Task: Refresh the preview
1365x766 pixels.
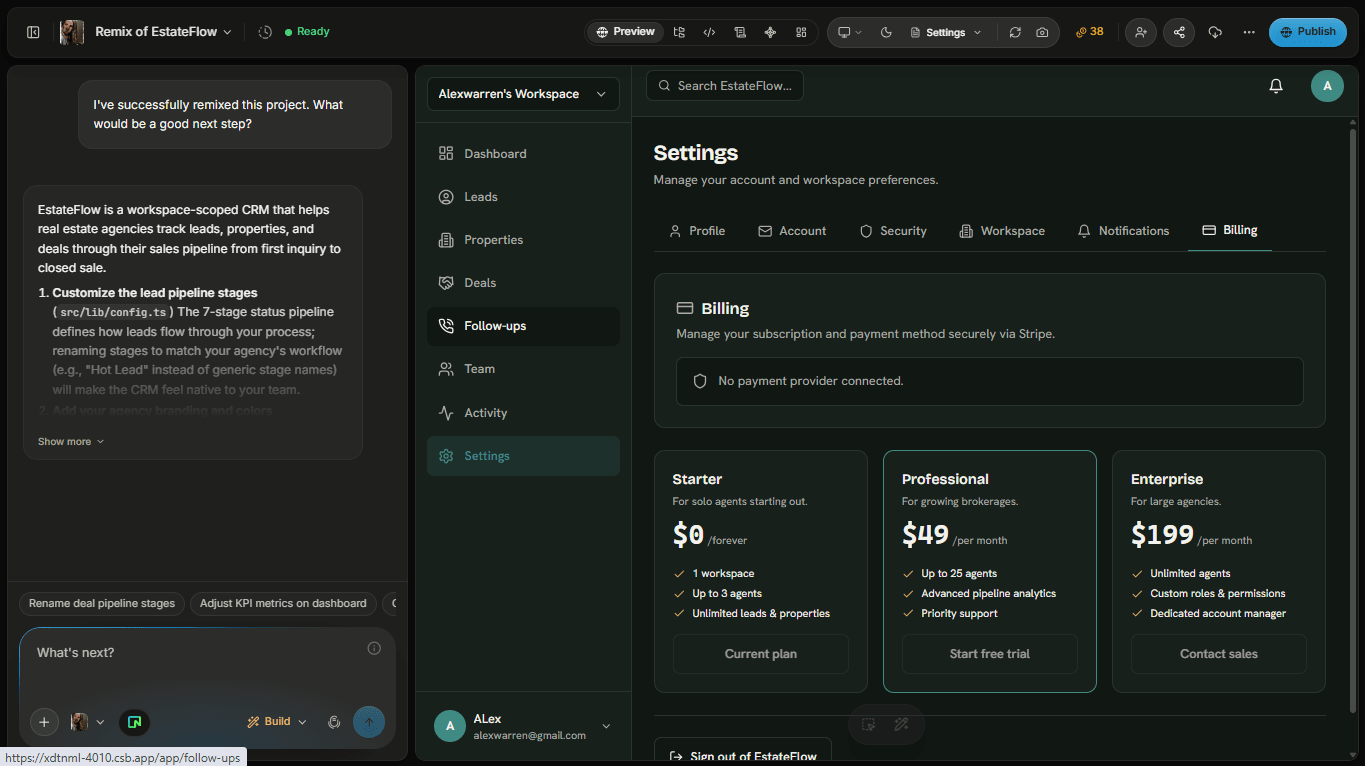Action: tap(1015, 32)
